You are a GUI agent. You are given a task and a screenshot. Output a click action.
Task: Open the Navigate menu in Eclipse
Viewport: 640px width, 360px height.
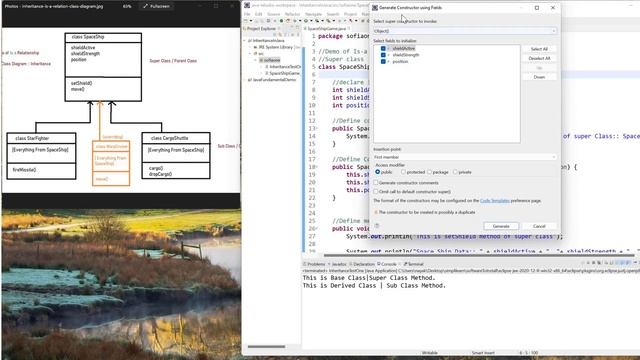click(313, 14)
